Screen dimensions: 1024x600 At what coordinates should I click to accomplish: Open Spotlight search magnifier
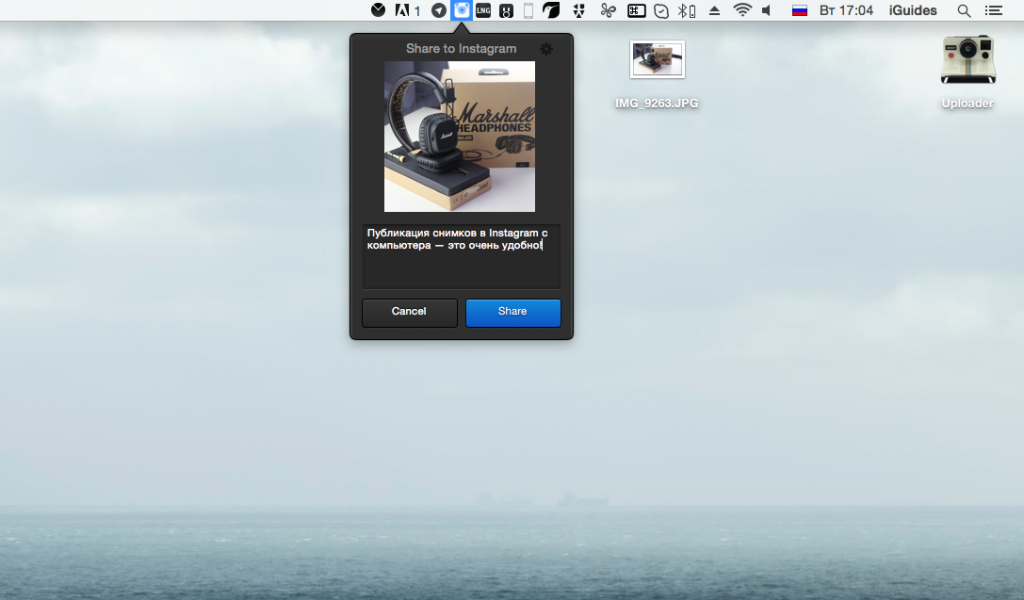pos(964,10)
